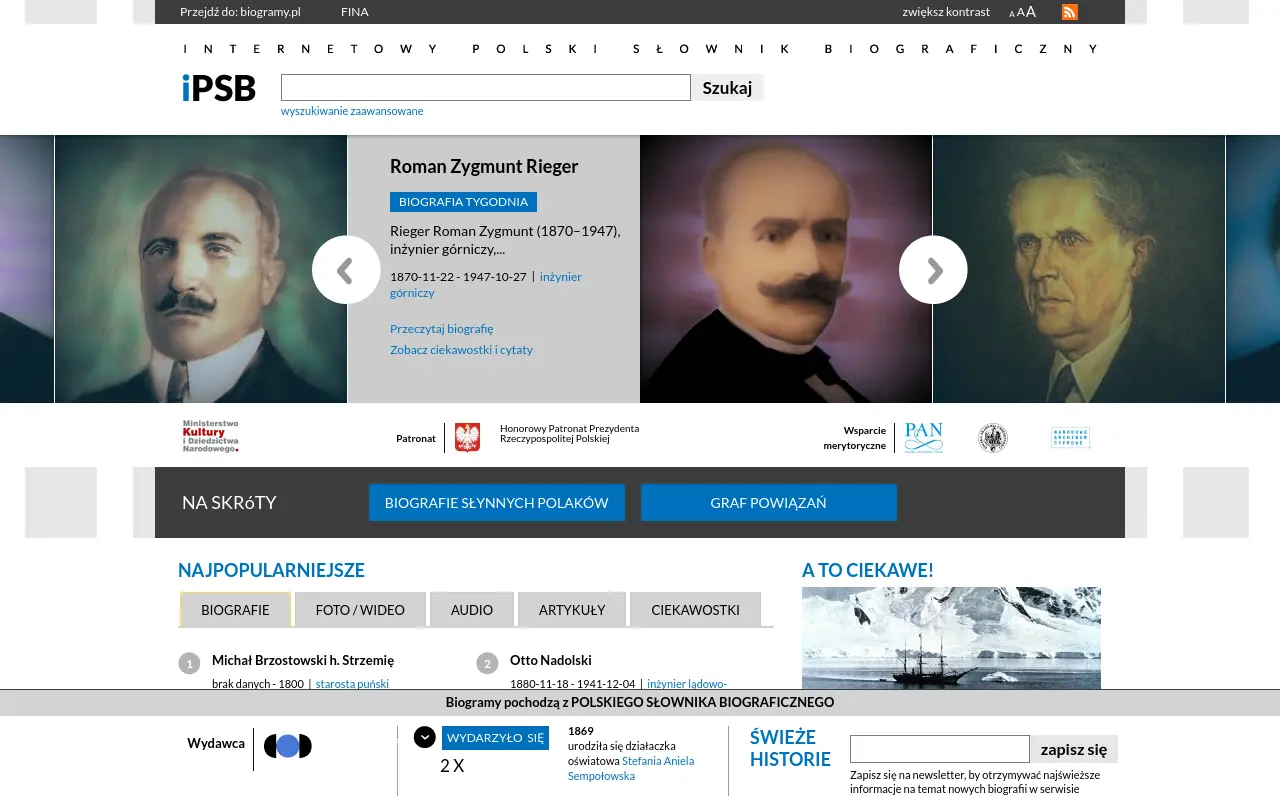
Task: Open Michał Brzostowski h. Strzemię biography
Action: coord(303,660)
